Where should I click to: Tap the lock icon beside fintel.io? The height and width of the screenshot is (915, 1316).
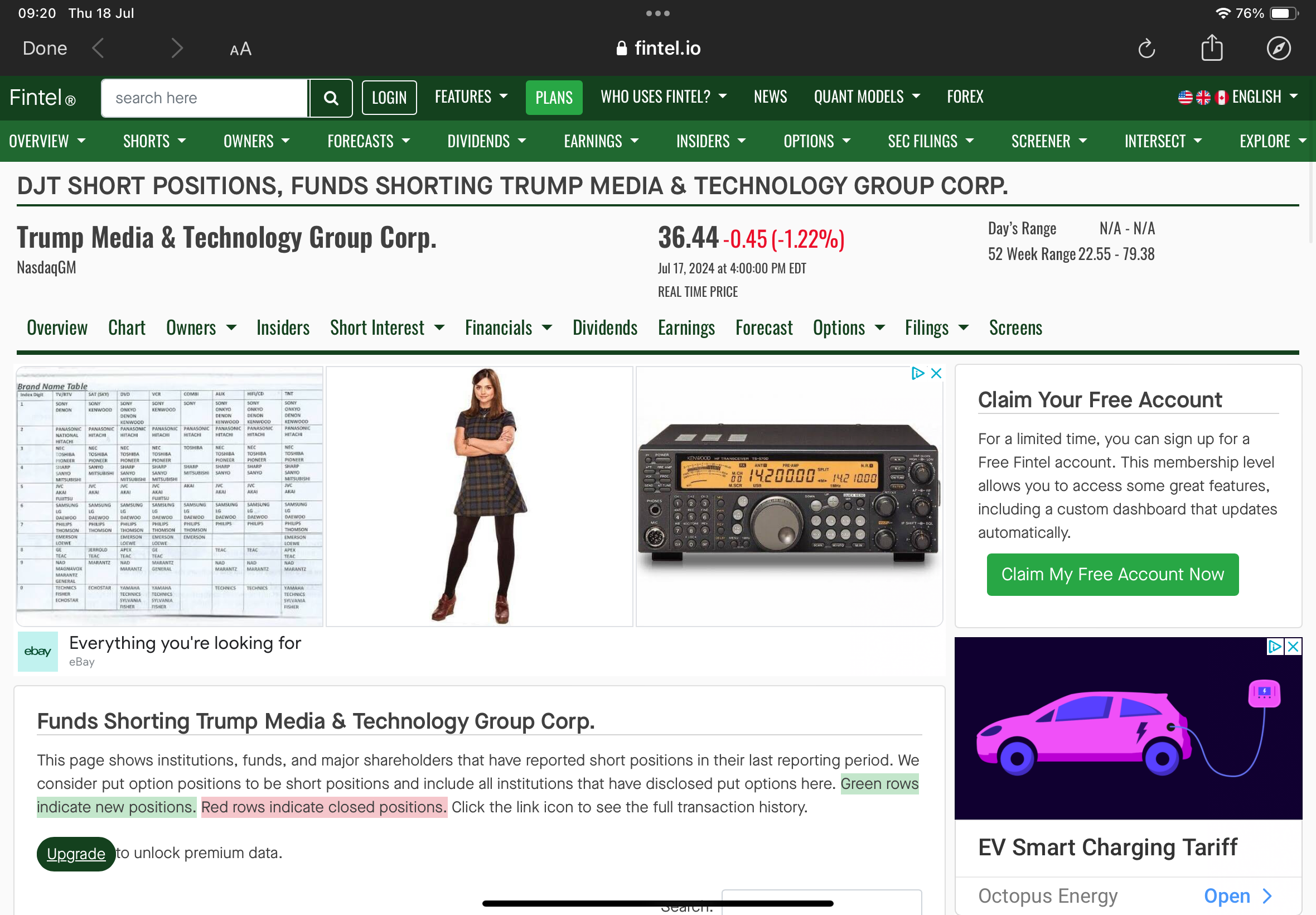621,49
